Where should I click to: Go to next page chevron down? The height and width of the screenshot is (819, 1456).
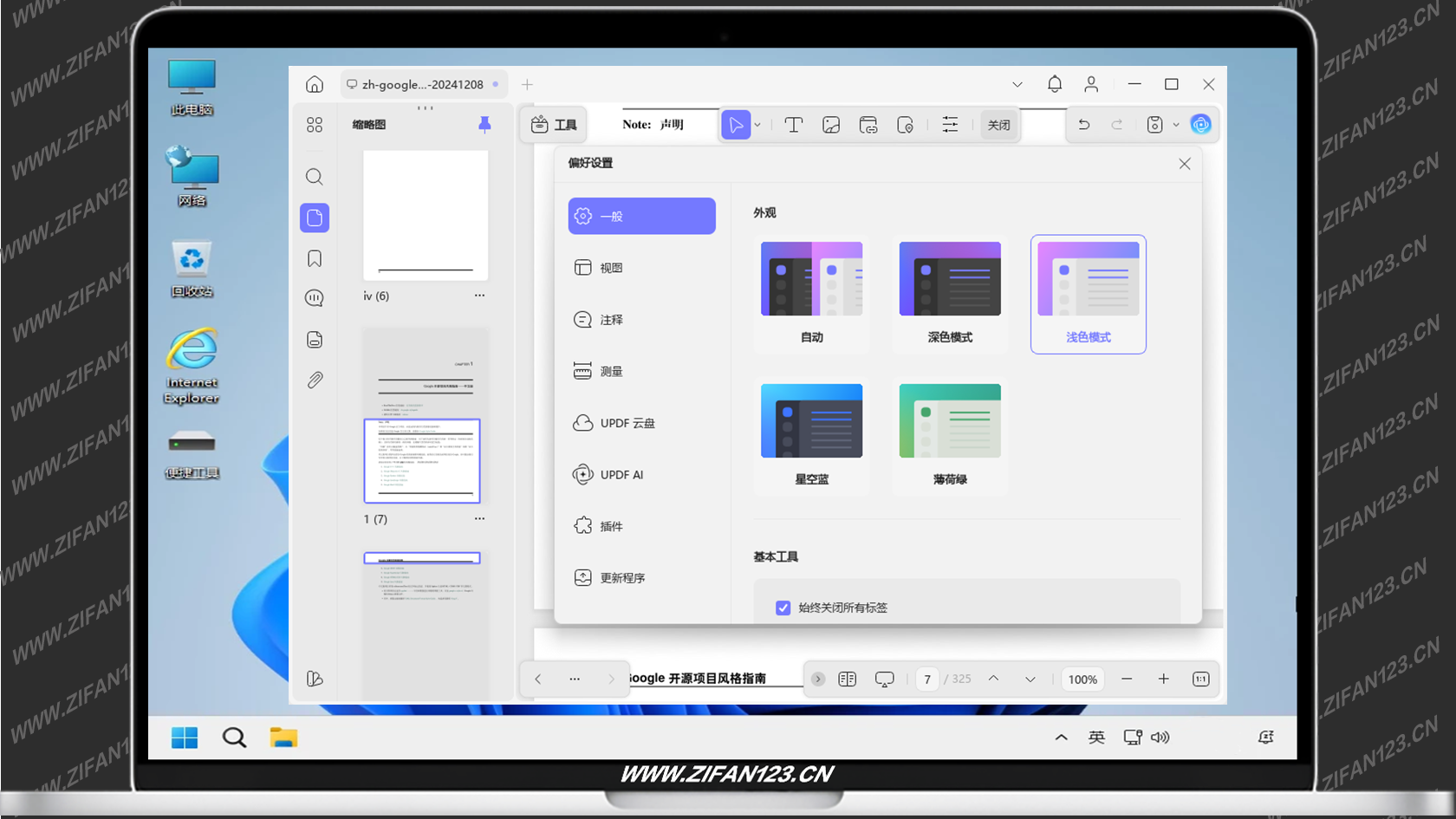[1030, 679]
